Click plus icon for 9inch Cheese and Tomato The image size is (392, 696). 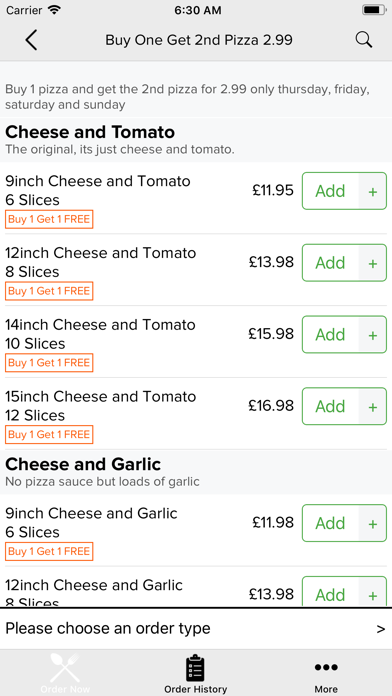[x=372, y=191]
